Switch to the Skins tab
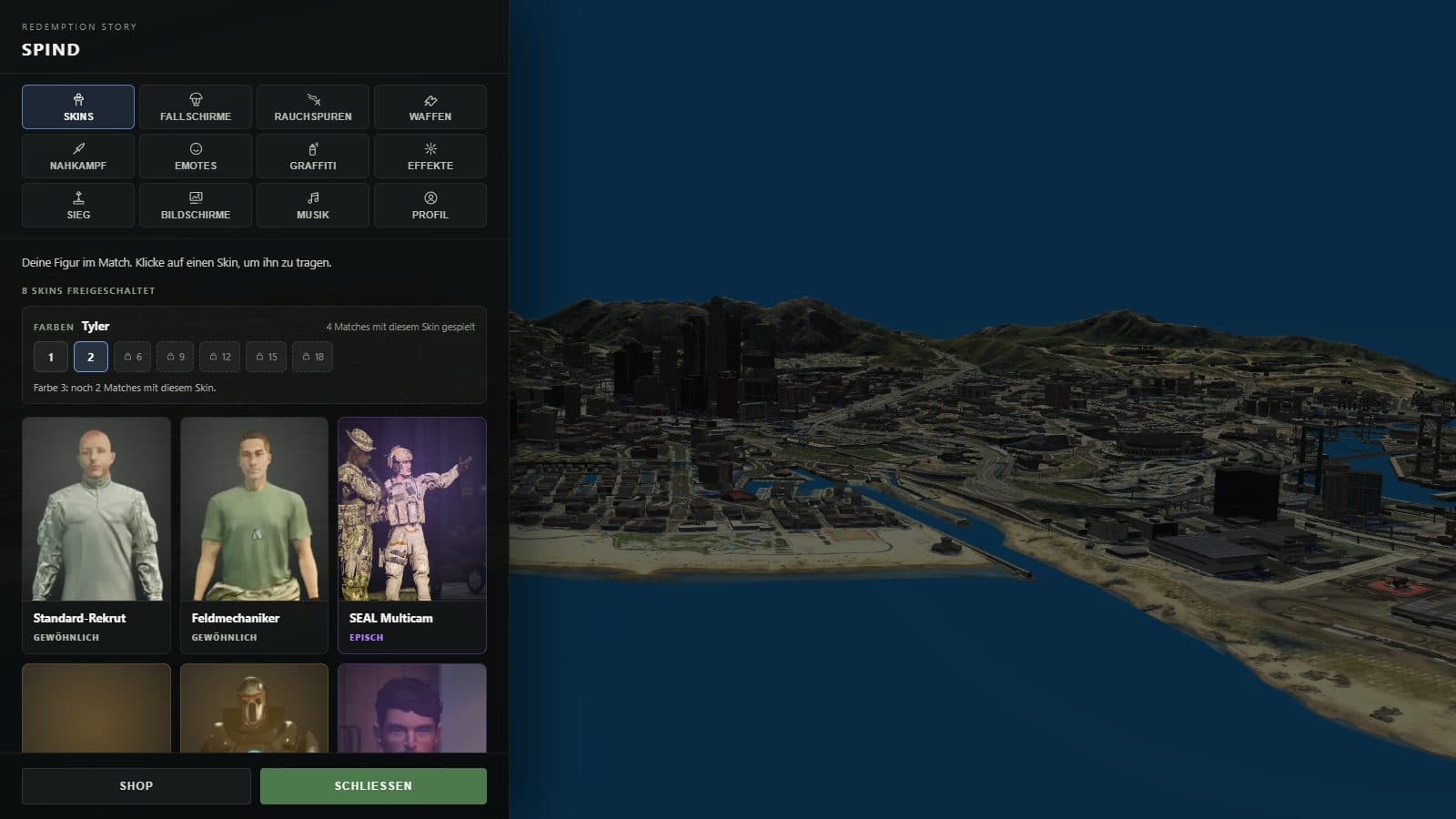The height and width of the screenshot is (819, 1456). (x=78, y=107)
